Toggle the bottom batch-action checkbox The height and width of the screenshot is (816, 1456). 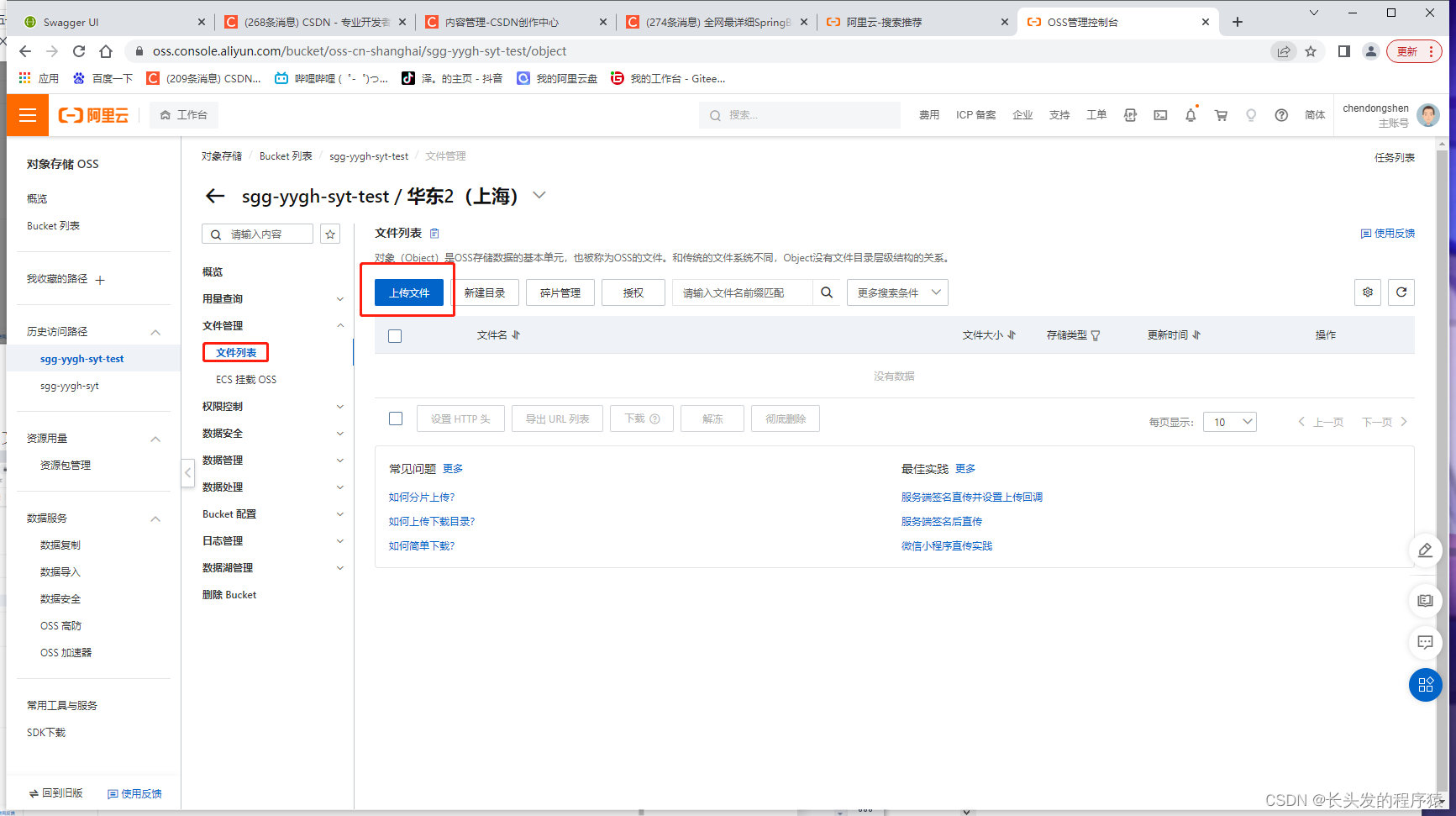coord(396,419)
